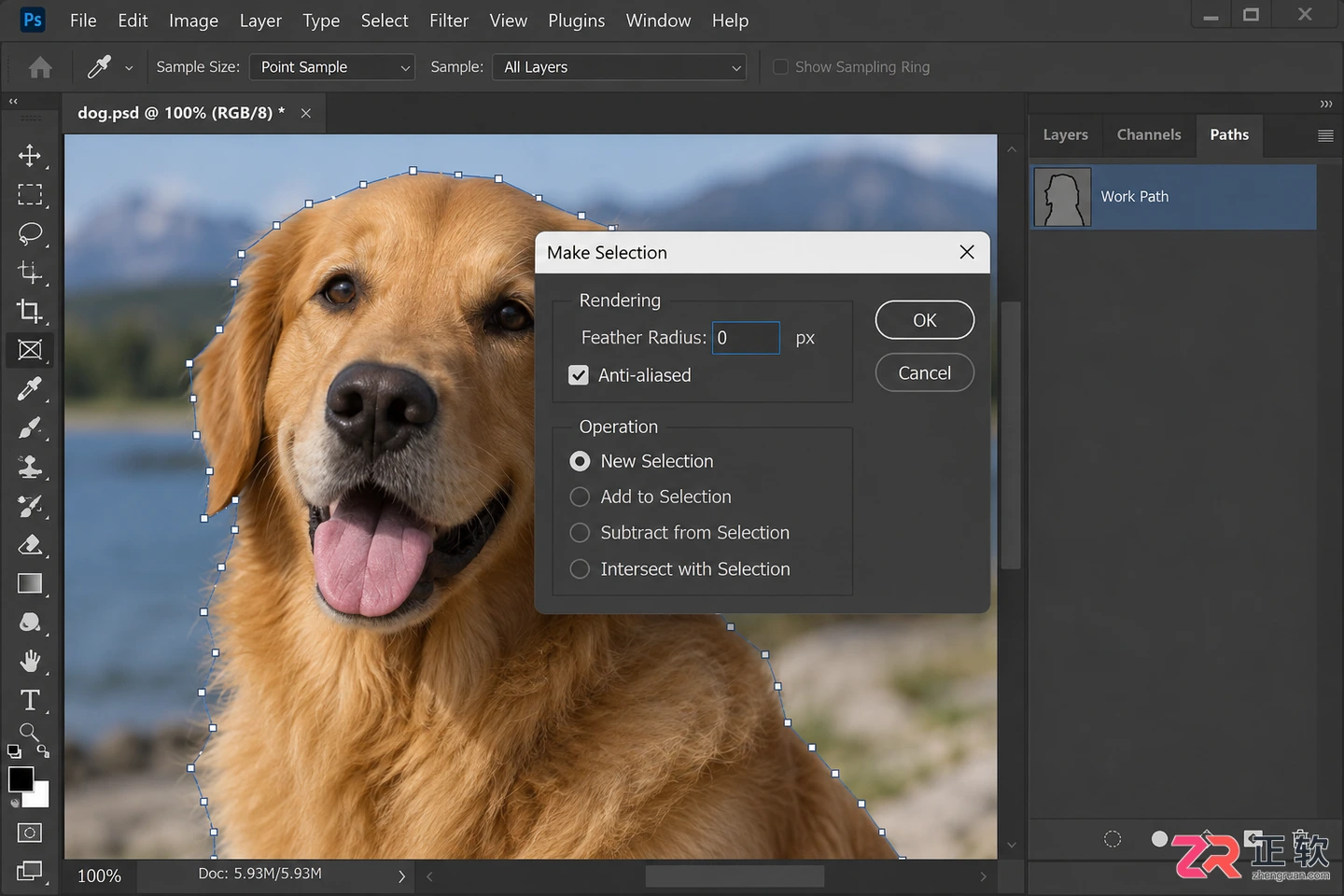Click the Feather Radius input field
Viewport: 1344px width, 896px height.
(746, 338)
